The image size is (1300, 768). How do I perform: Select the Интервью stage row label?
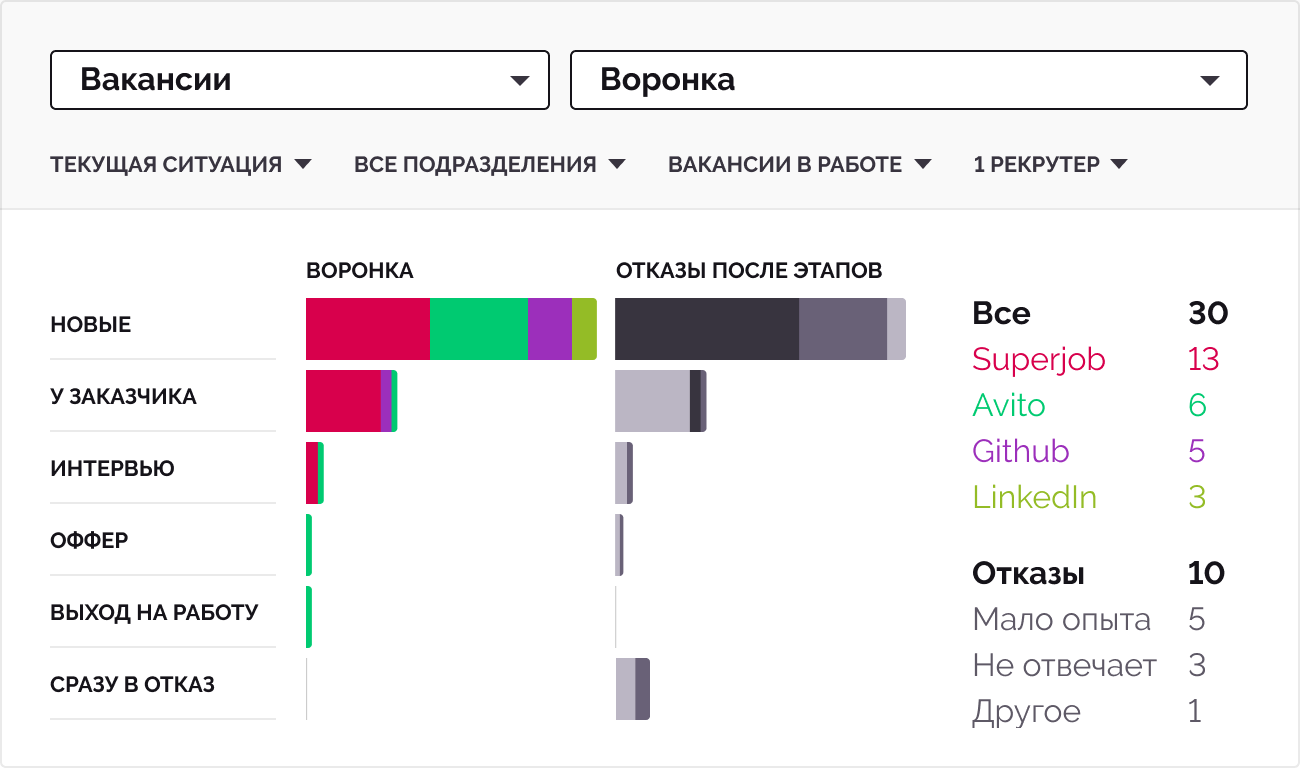coord(112,469)
